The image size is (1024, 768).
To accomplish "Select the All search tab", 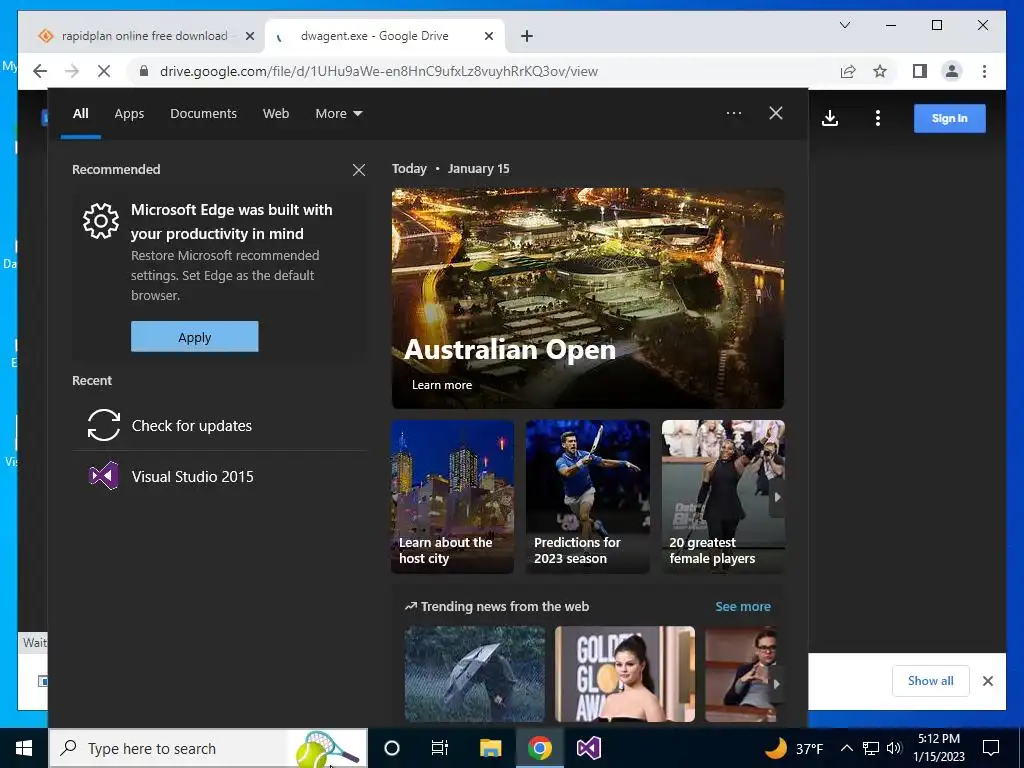I will 80,114.
